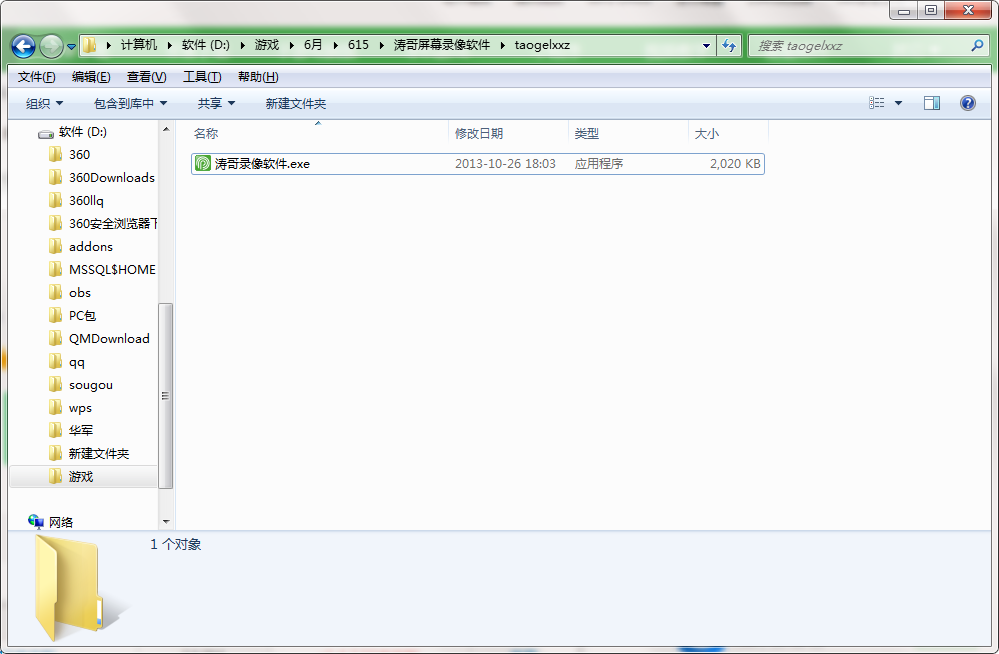This screenshot has height=654, width=999.
Task: Open the 工具(T) menu
Action: (x=202, y=77)
